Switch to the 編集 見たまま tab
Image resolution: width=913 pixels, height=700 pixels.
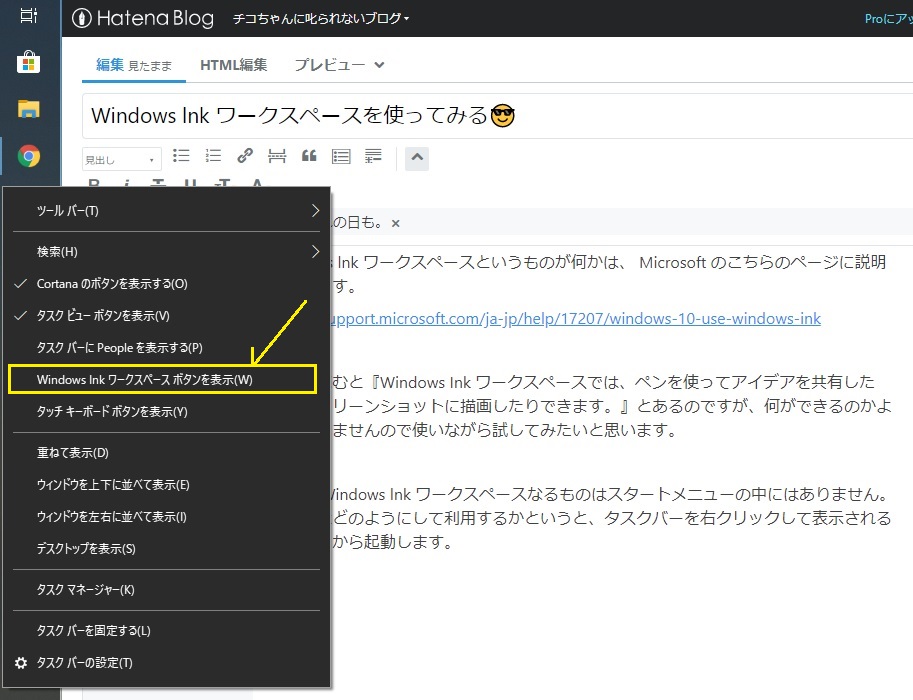pyautogui.click(x=134, y=65)
